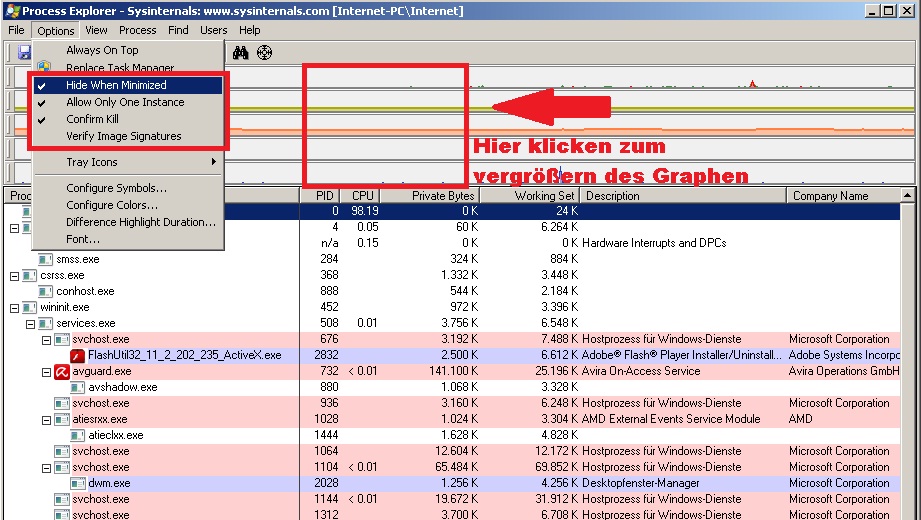Sort by Working Set column header
Screen dimensions: 921x520
coord(530,196)
